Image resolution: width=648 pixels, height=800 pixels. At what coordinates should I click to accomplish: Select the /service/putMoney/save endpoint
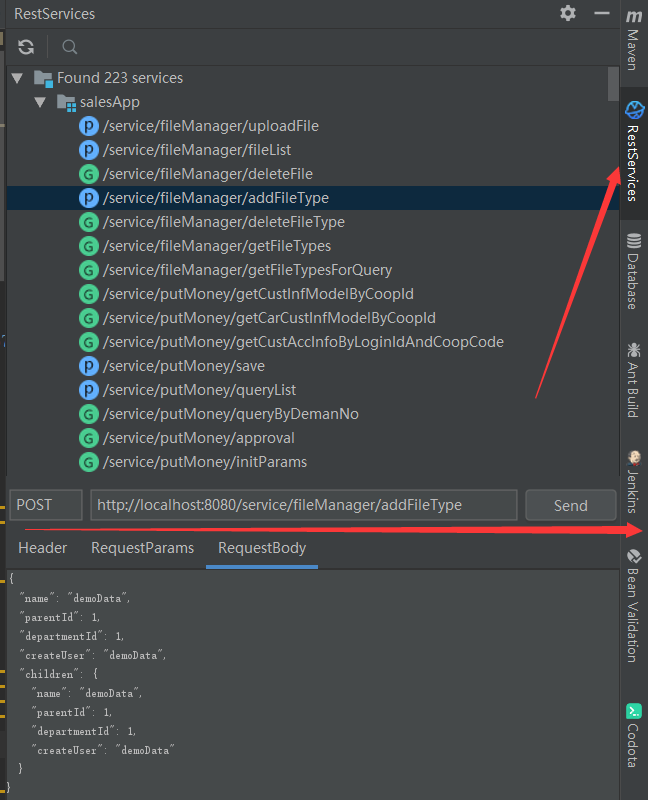click(x=183, y=366)
